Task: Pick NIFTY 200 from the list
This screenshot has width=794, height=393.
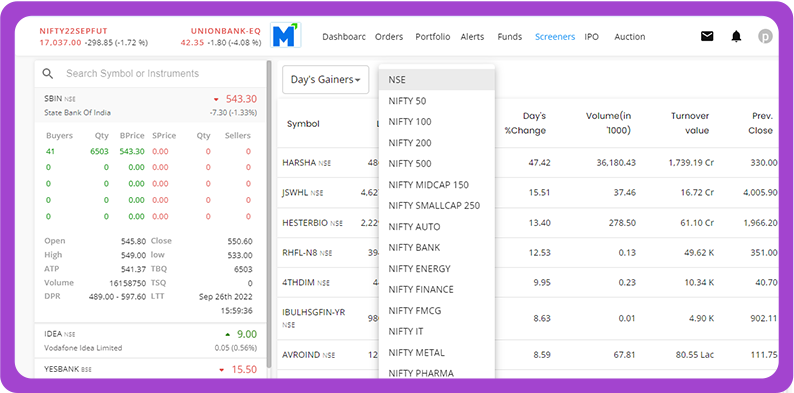Action: [436, 143]
